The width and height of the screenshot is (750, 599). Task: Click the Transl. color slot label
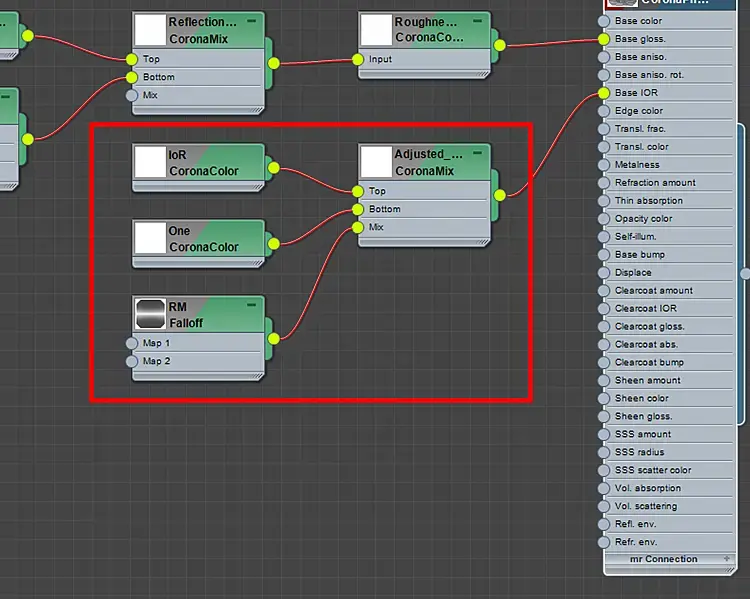641,147
